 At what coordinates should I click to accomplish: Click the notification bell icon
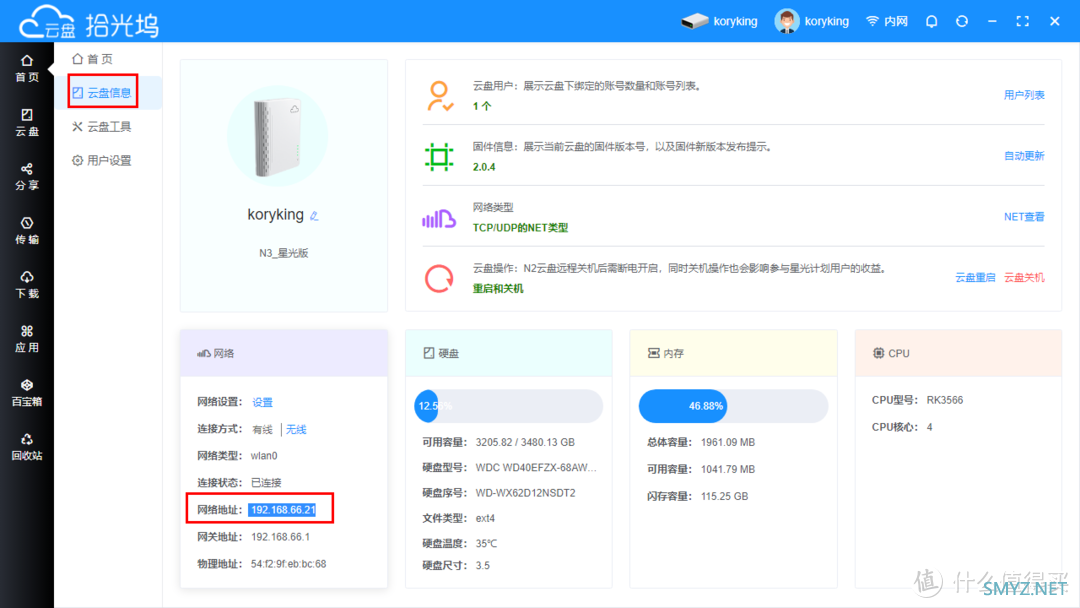[931, 21]
